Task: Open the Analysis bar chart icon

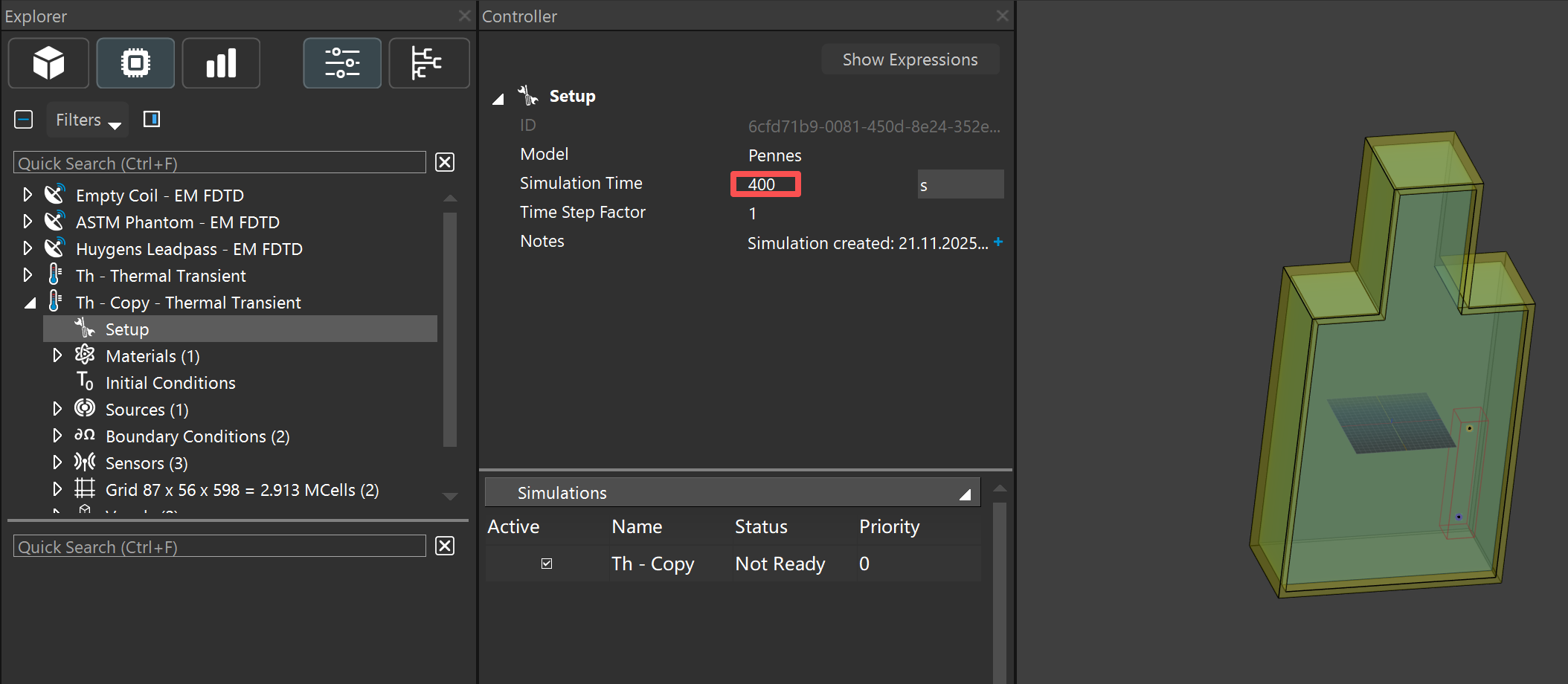Action: 221,63
